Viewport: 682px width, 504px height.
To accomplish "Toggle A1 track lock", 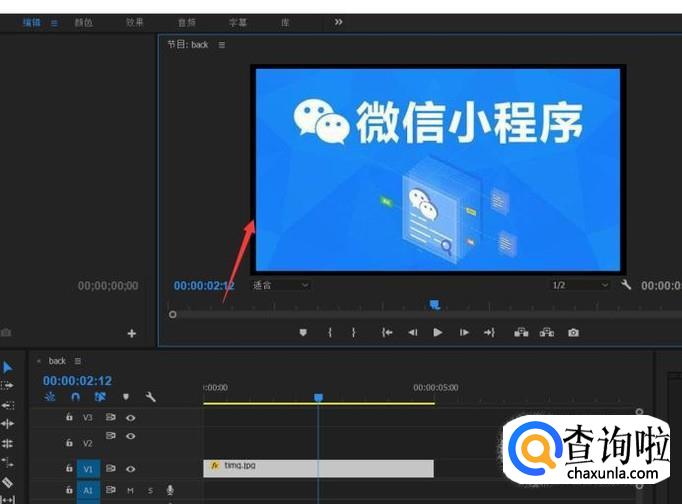I will click(x=69, y=490).
